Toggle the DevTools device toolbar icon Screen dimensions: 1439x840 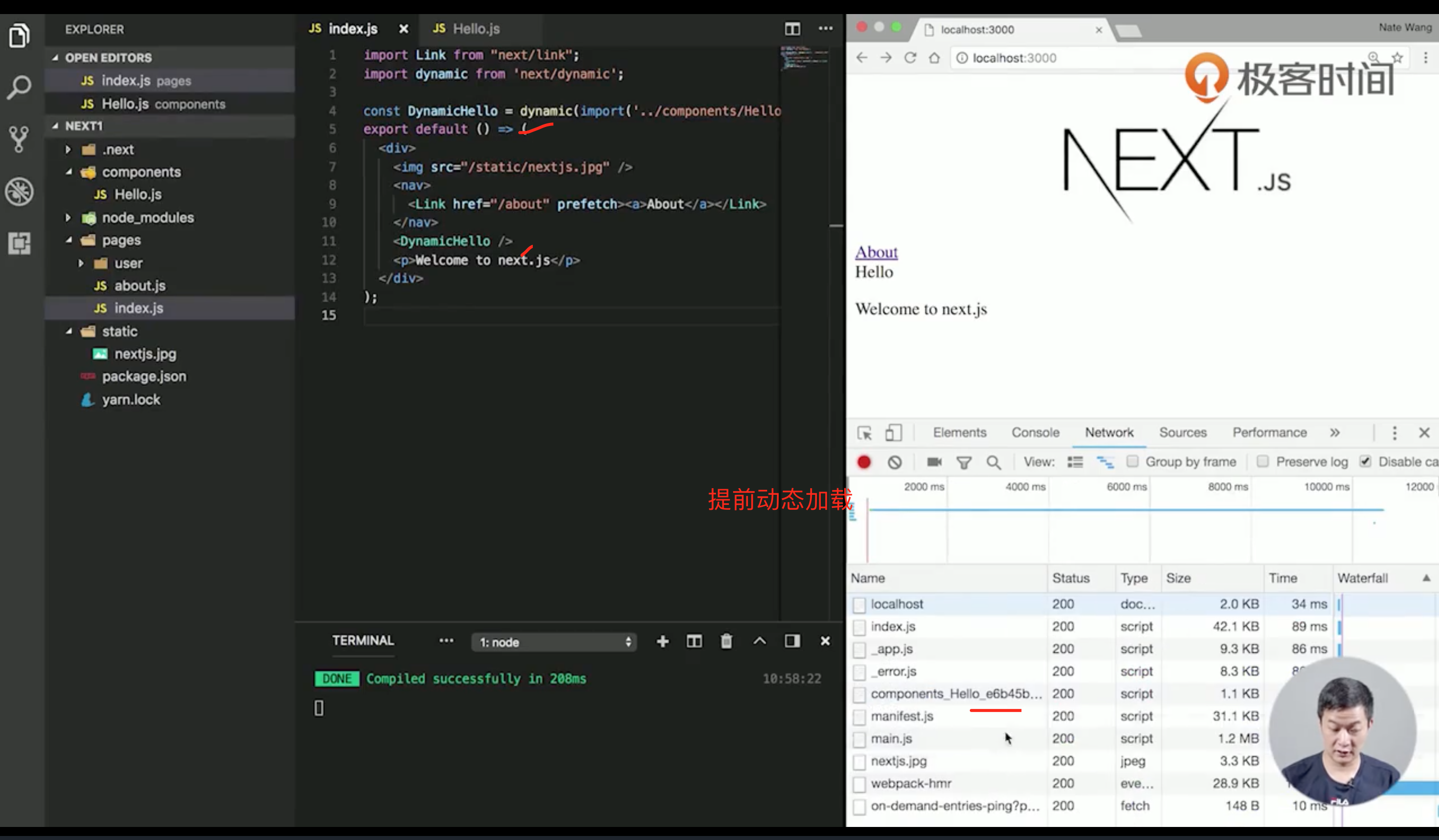click(x=893, y=433)
